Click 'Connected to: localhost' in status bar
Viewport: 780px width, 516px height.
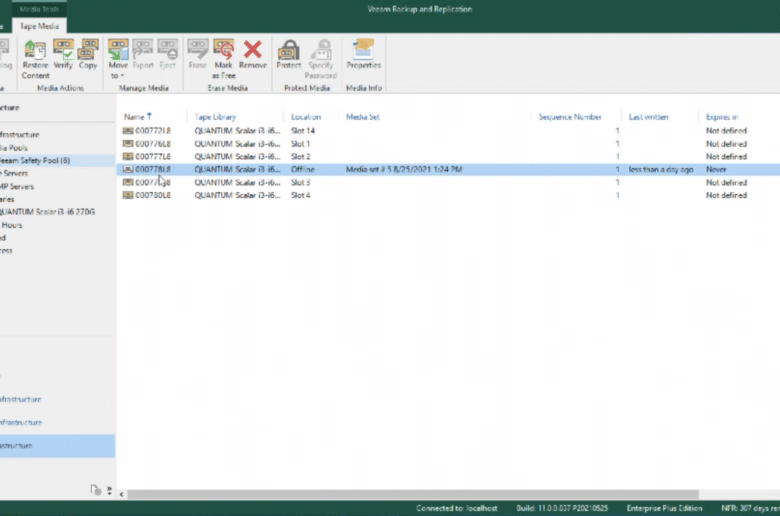(457, 508)
